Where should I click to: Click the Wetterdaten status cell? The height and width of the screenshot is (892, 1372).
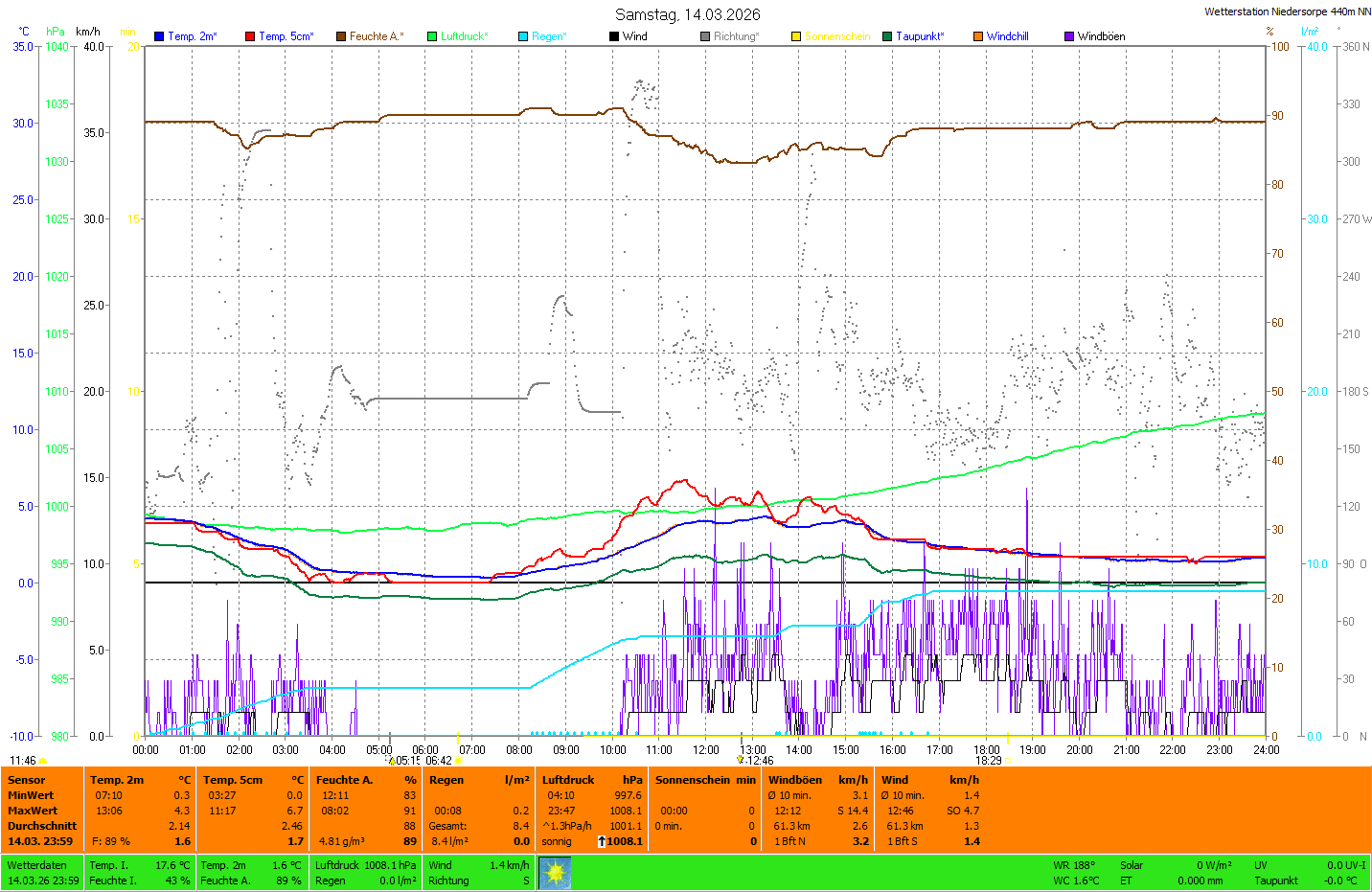click(37, 865)
